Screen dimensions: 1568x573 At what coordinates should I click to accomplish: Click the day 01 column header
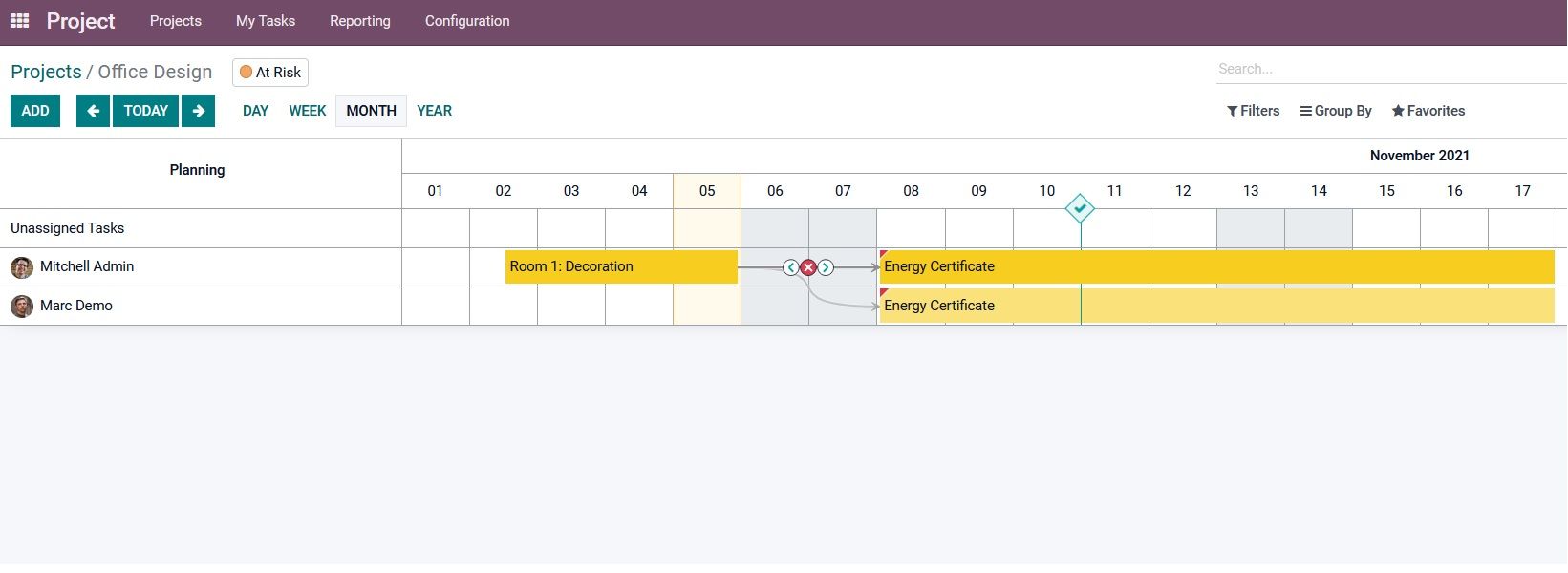click(435, 191)
